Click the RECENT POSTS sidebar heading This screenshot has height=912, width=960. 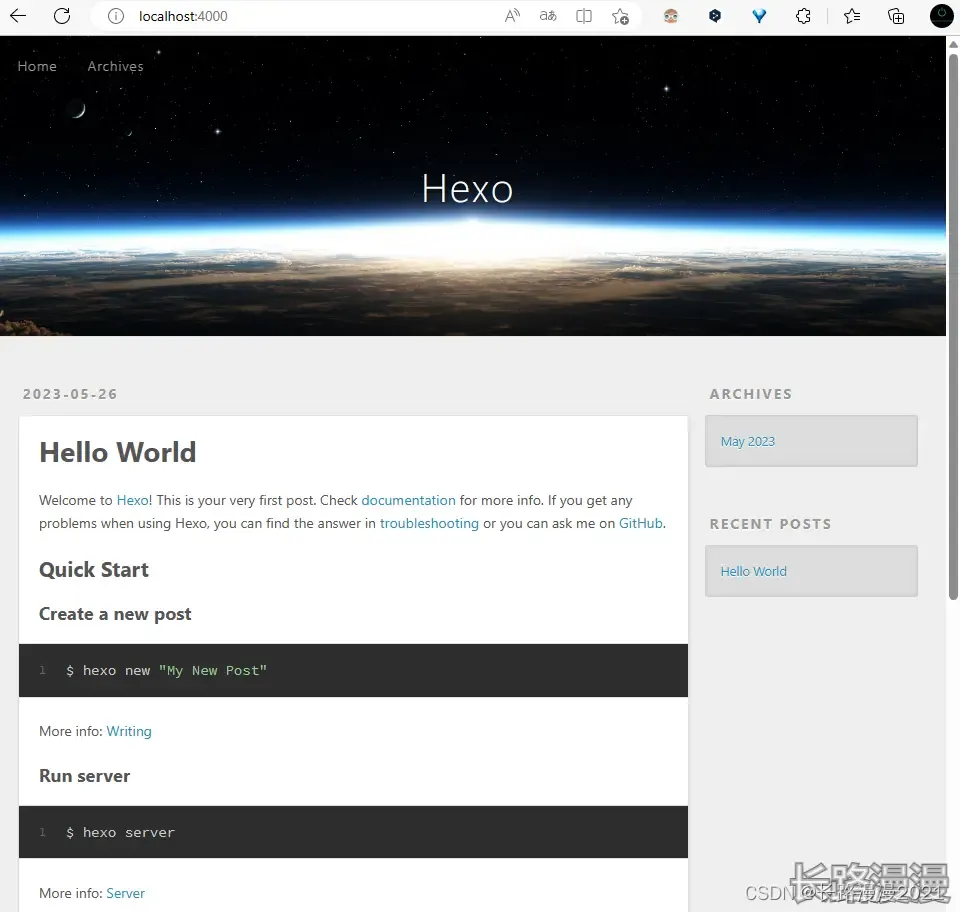(770, 524)
